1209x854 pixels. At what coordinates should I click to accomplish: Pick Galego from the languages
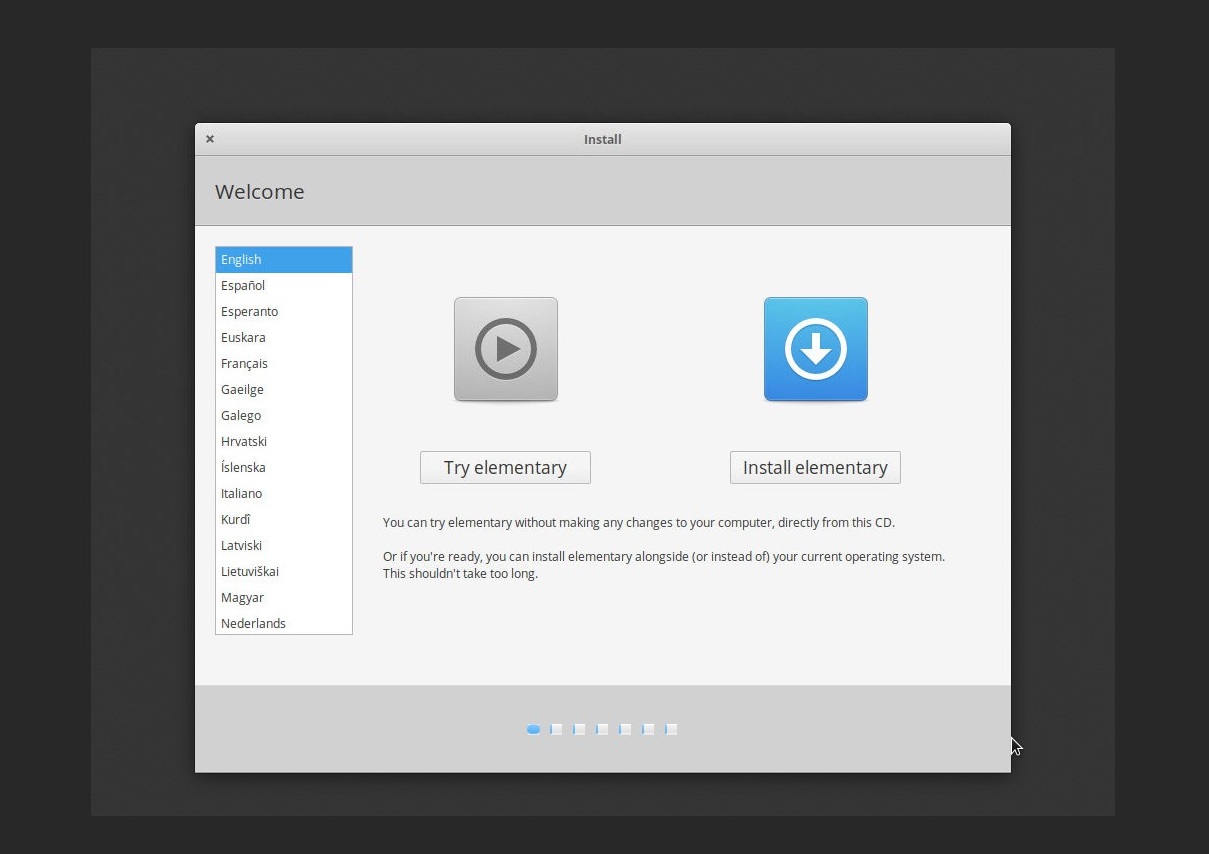[x=284, y=416]
